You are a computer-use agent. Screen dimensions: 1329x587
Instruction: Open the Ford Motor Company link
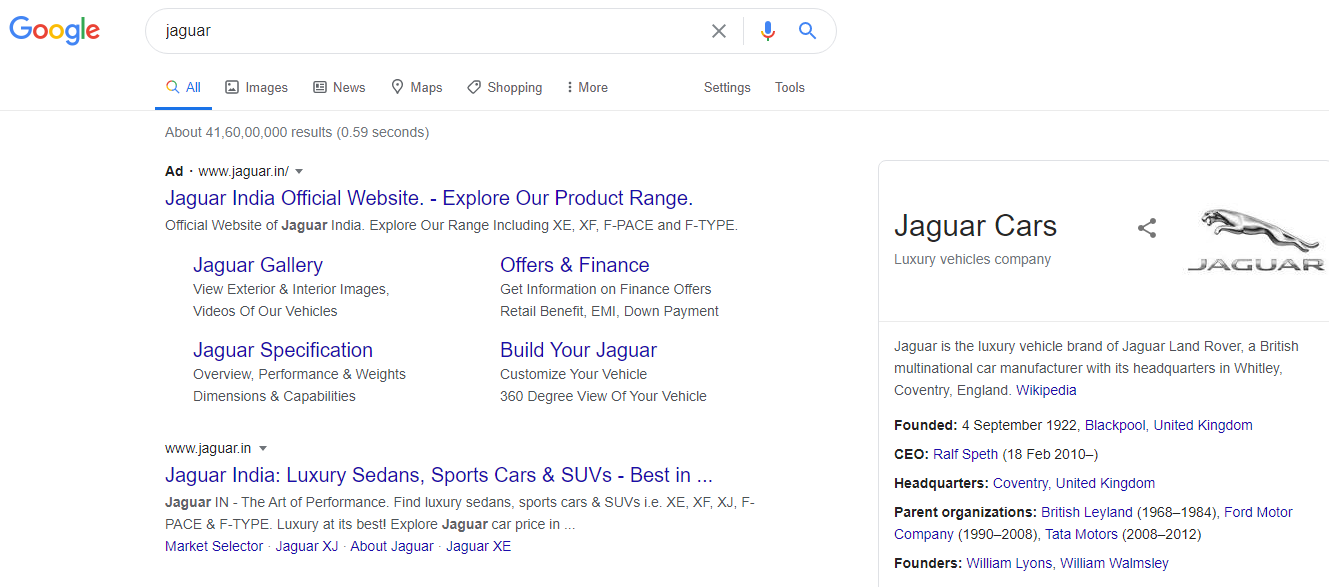click(x=1258, y=512)
